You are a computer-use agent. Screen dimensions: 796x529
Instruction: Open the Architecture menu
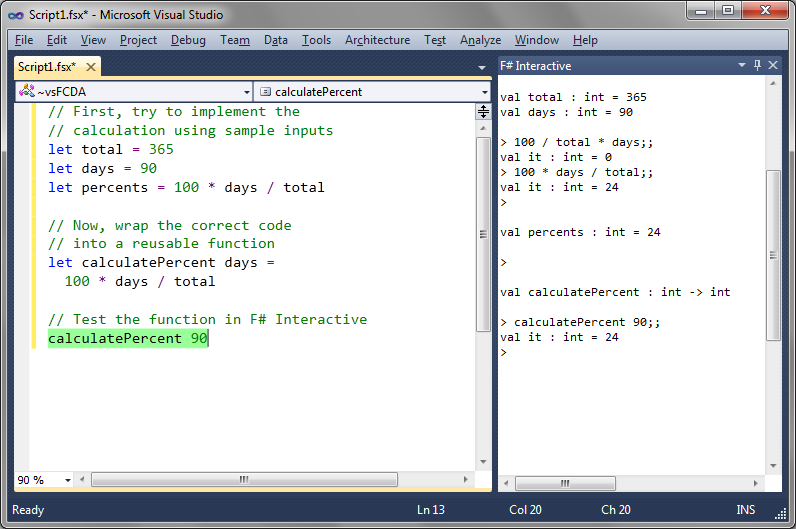[x=377, y=40]
